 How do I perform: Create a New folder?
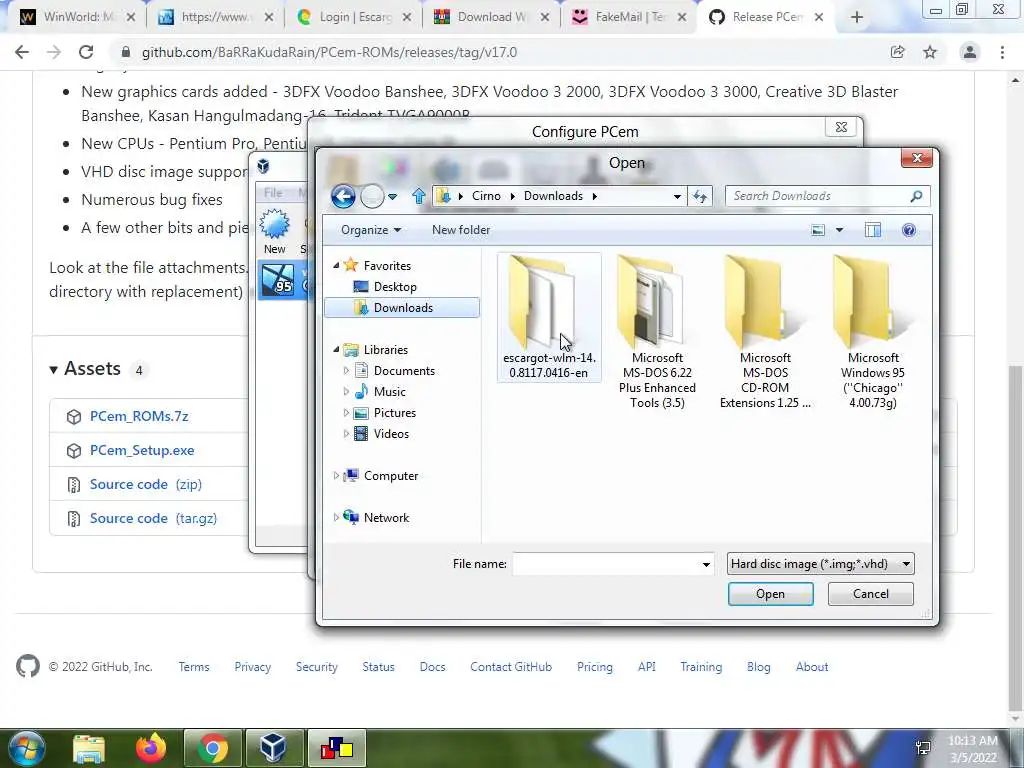[460, 230]
